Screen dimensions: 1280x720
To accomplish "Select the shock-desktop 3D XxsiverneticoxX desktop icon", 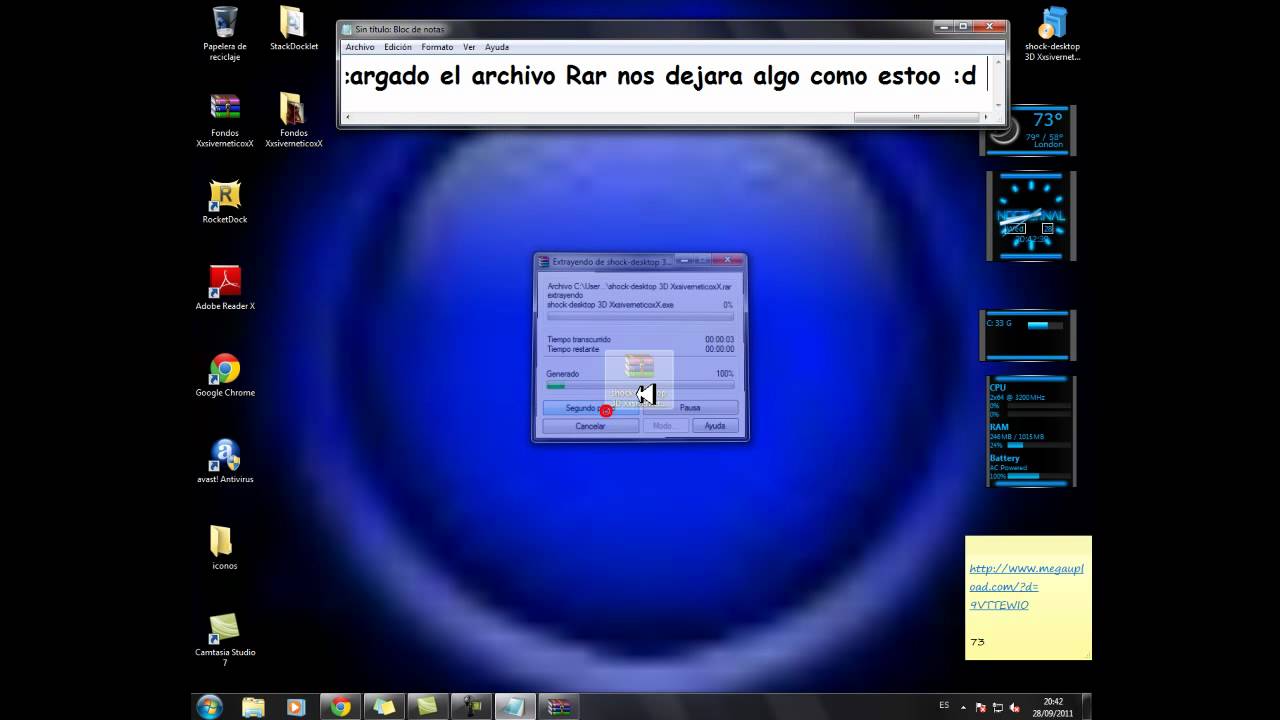I will [1052, 34].
